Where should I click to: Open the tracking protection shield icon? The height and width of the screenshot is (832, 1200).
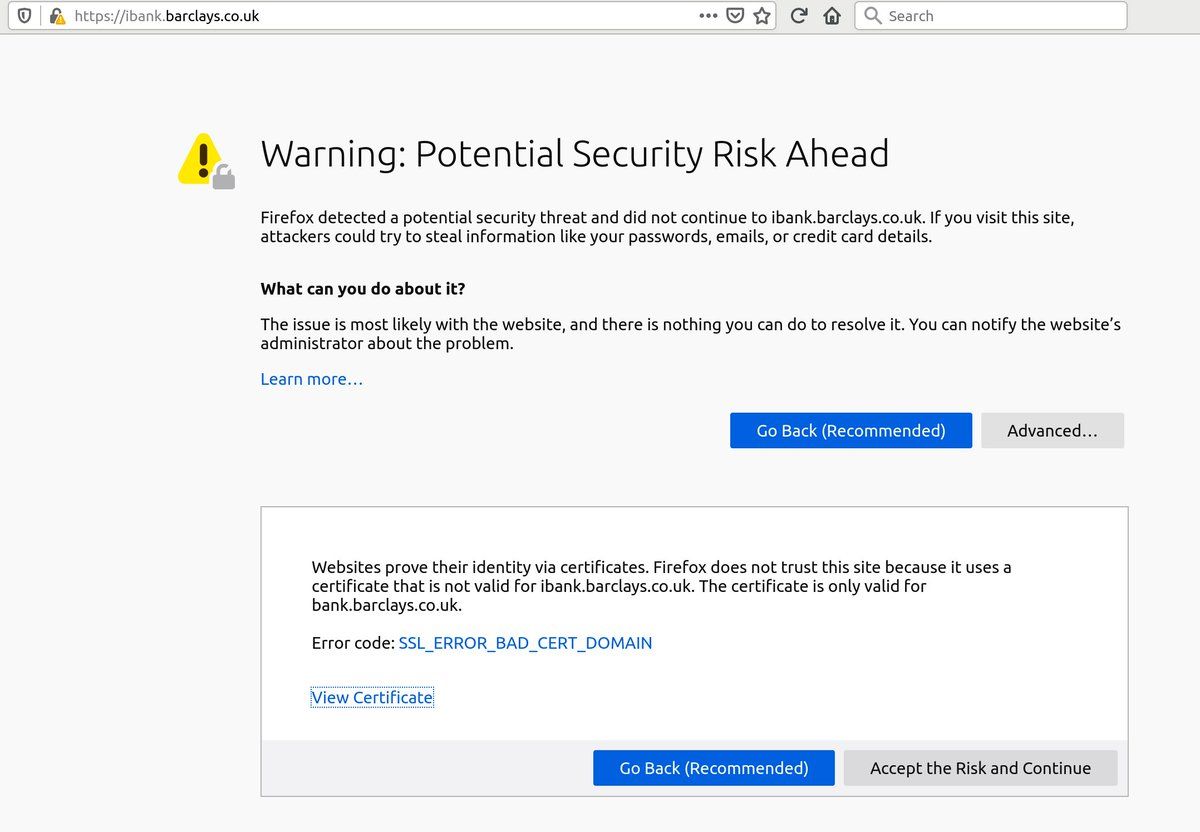click(x=24, y=16)
